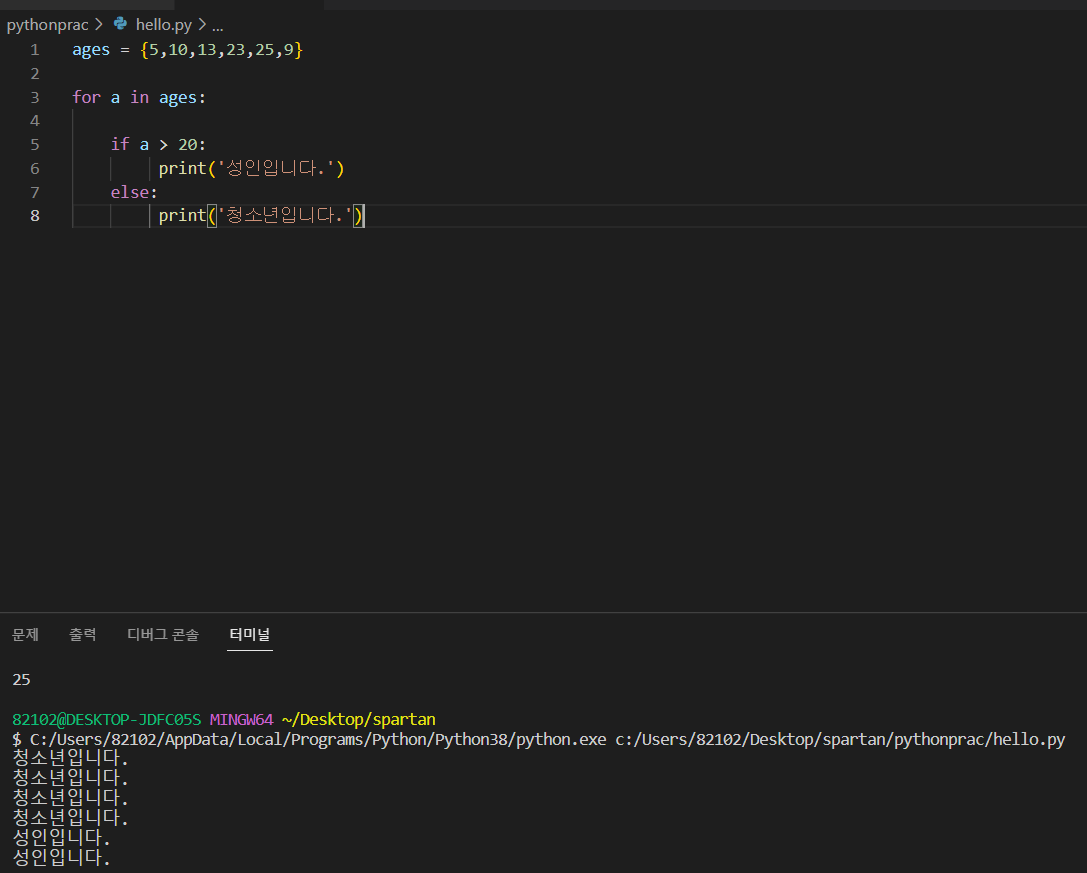This screenshot has height=873, width=1087.
Task: Click the pythonprac breadcrumb folder
Action: tap(47, 25)
